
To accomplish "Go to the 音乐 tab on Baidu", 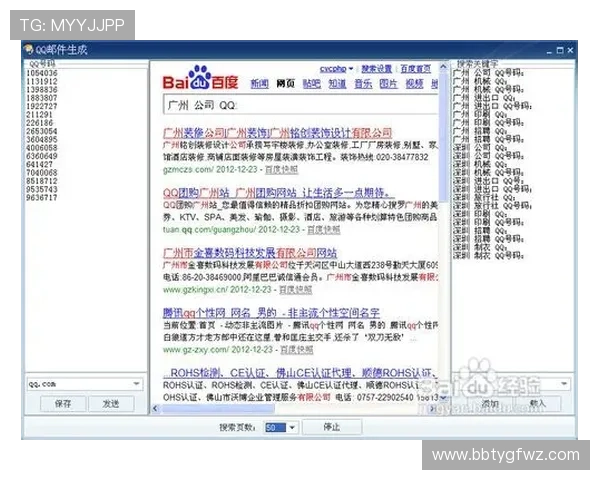I will point(363,84).
